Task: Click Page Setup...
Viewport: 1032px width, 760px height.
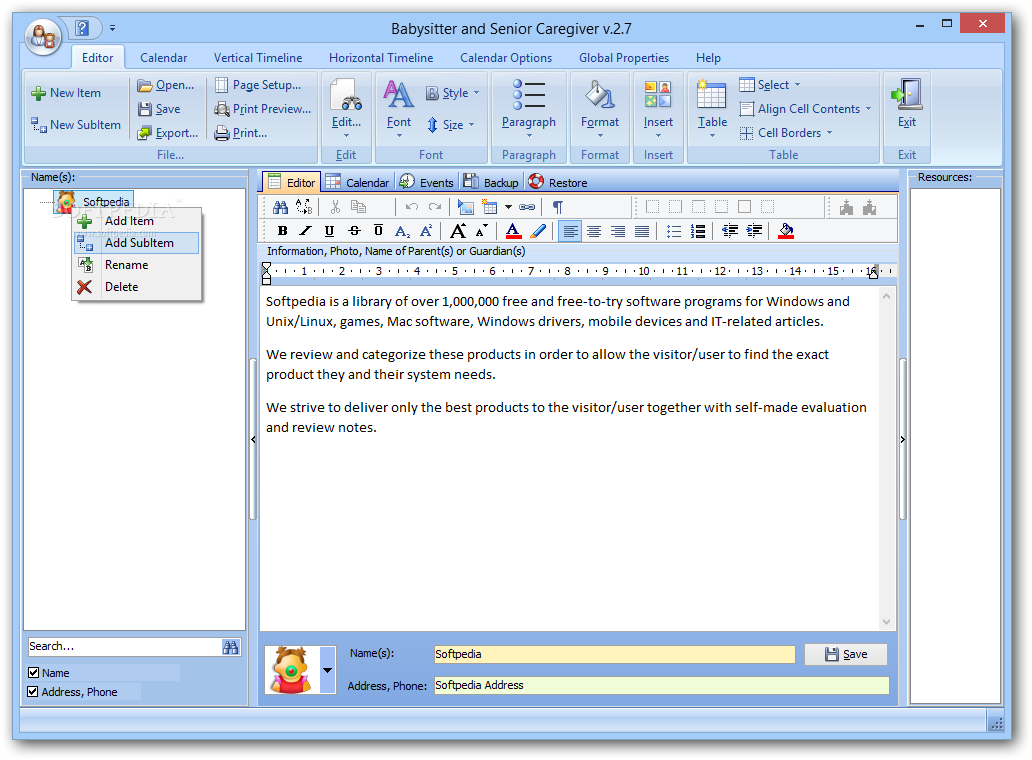Action: [x=258, y=86]
